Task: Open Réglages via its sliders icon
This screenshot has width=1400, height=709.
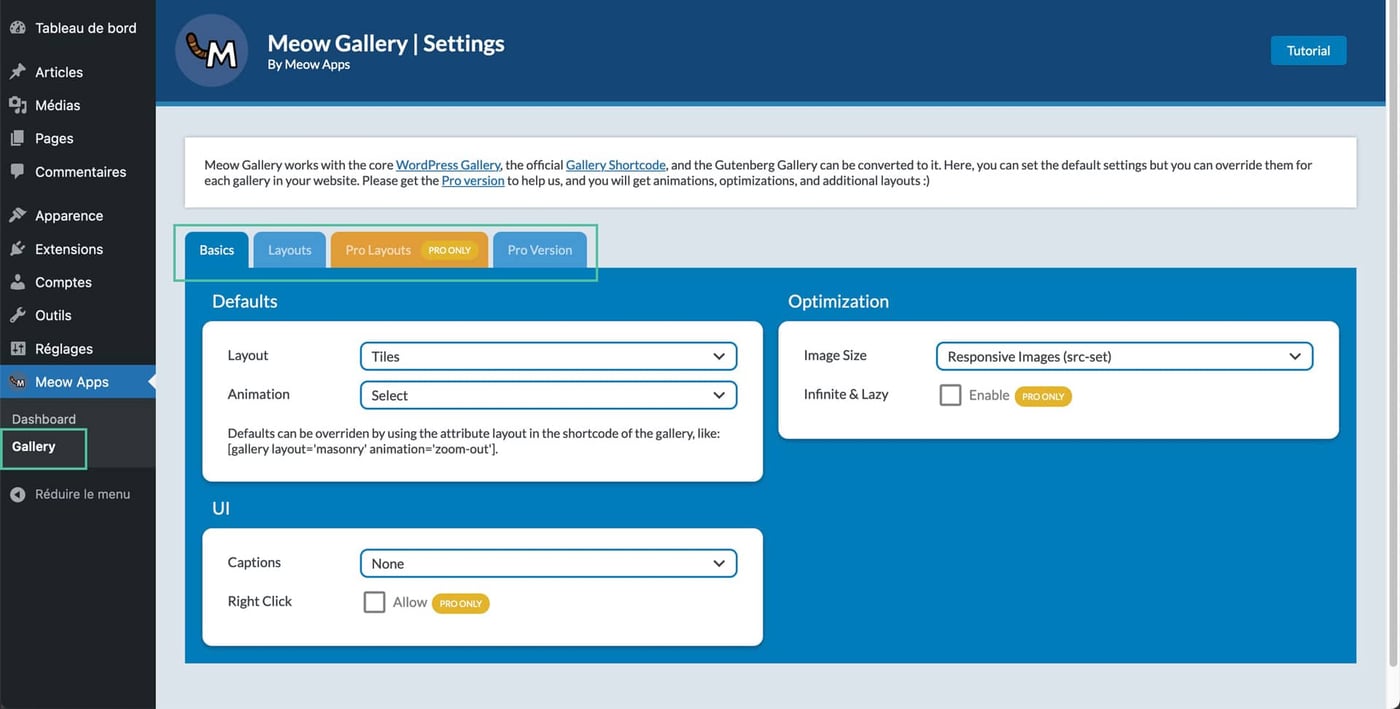Action: (x=16, y=347)
